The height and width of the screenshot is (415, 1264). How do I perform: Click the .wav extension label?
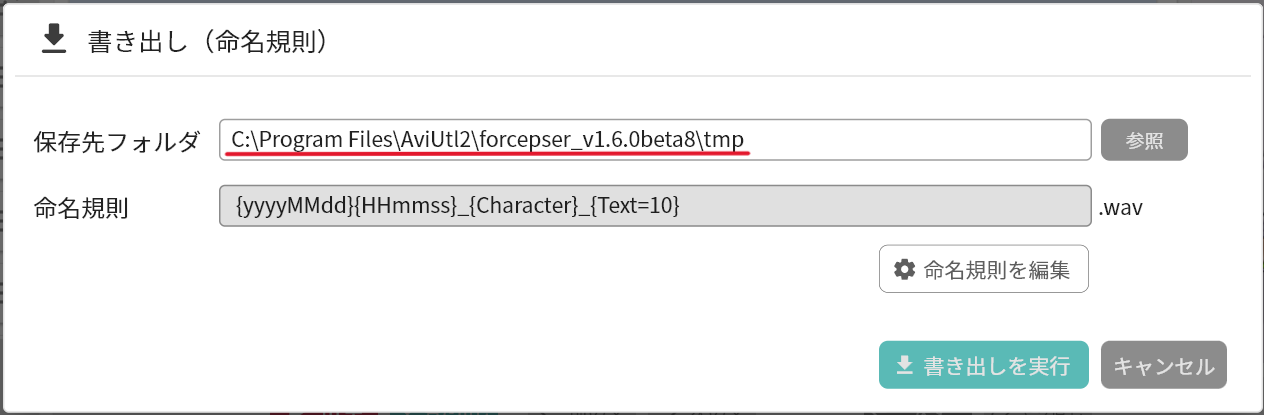1121,208
